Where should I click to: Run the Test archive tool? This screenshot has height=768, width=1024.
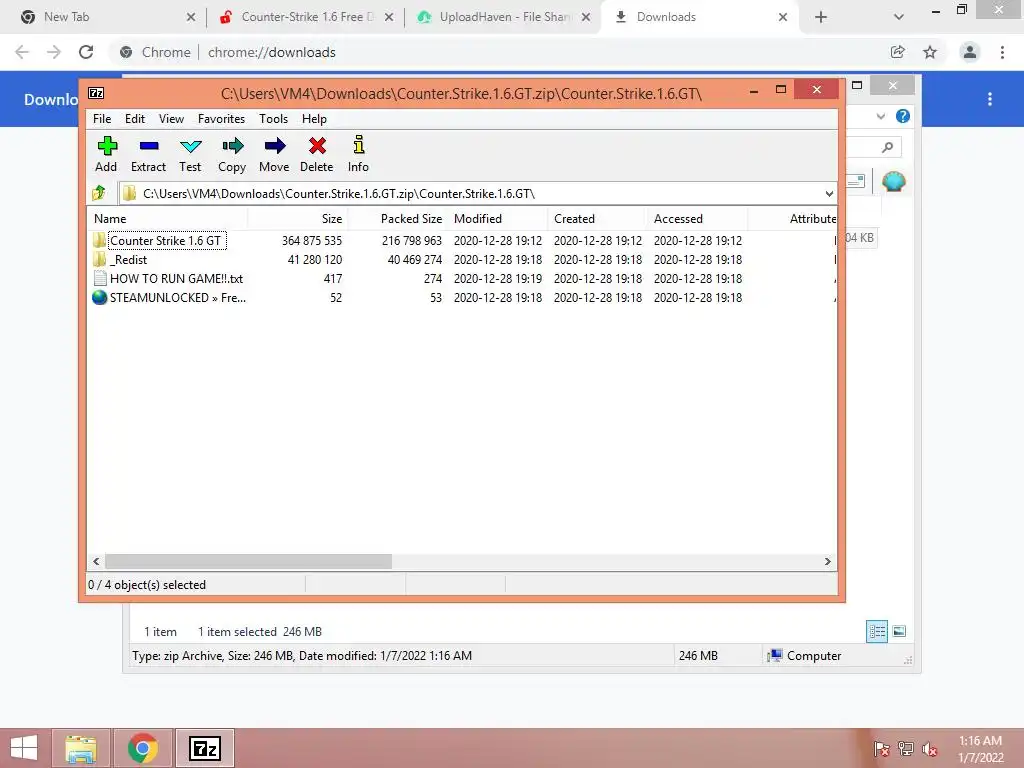[x=190, y=154]
